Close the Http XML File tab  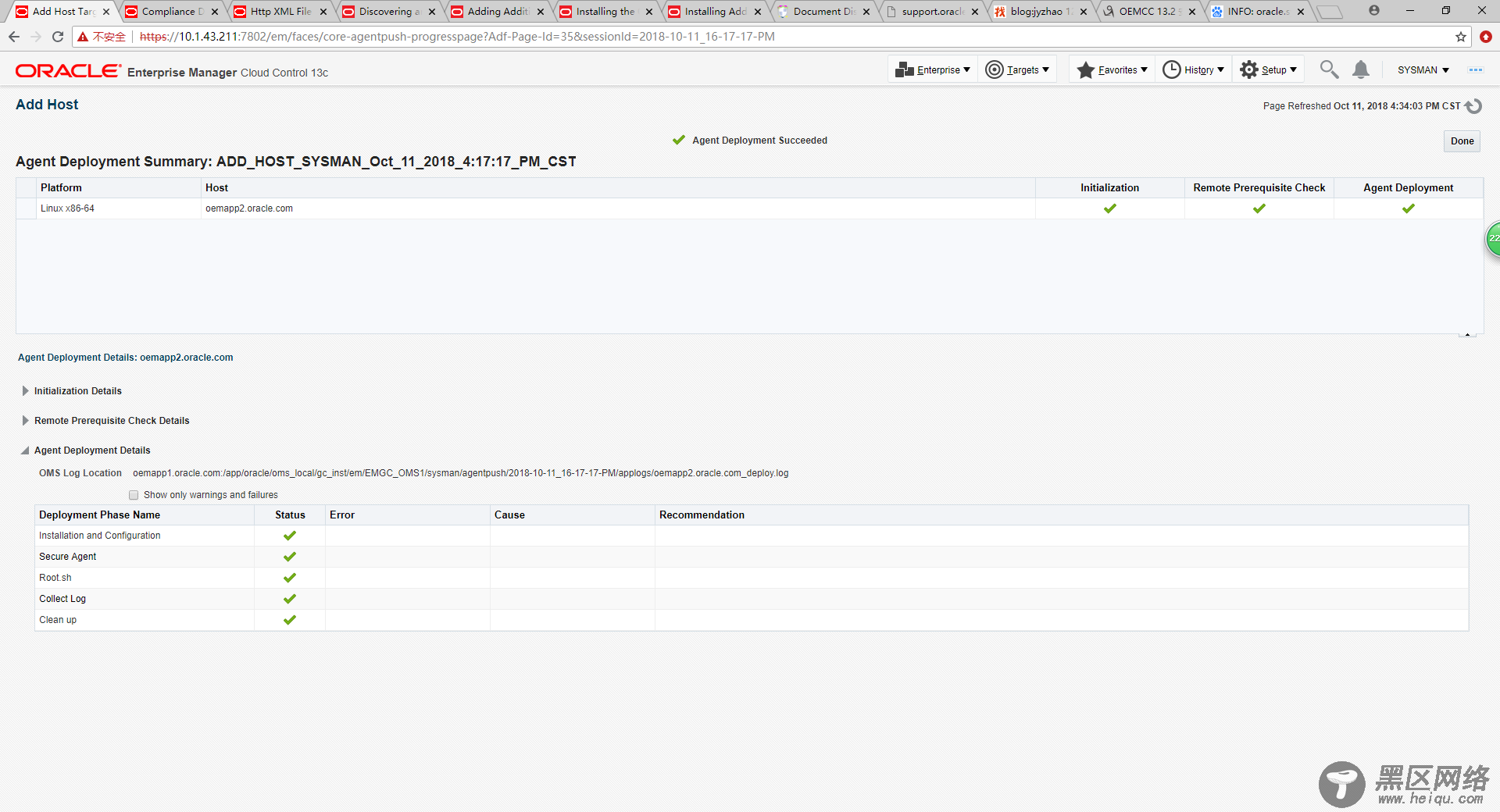pos(323,12)
